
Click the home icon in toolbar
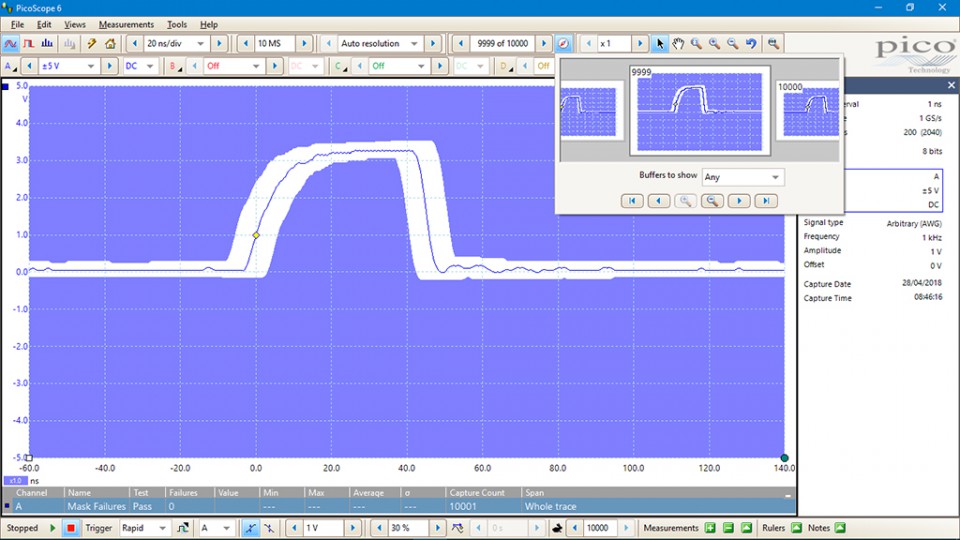pyautogui.click(x=110, y=44)
